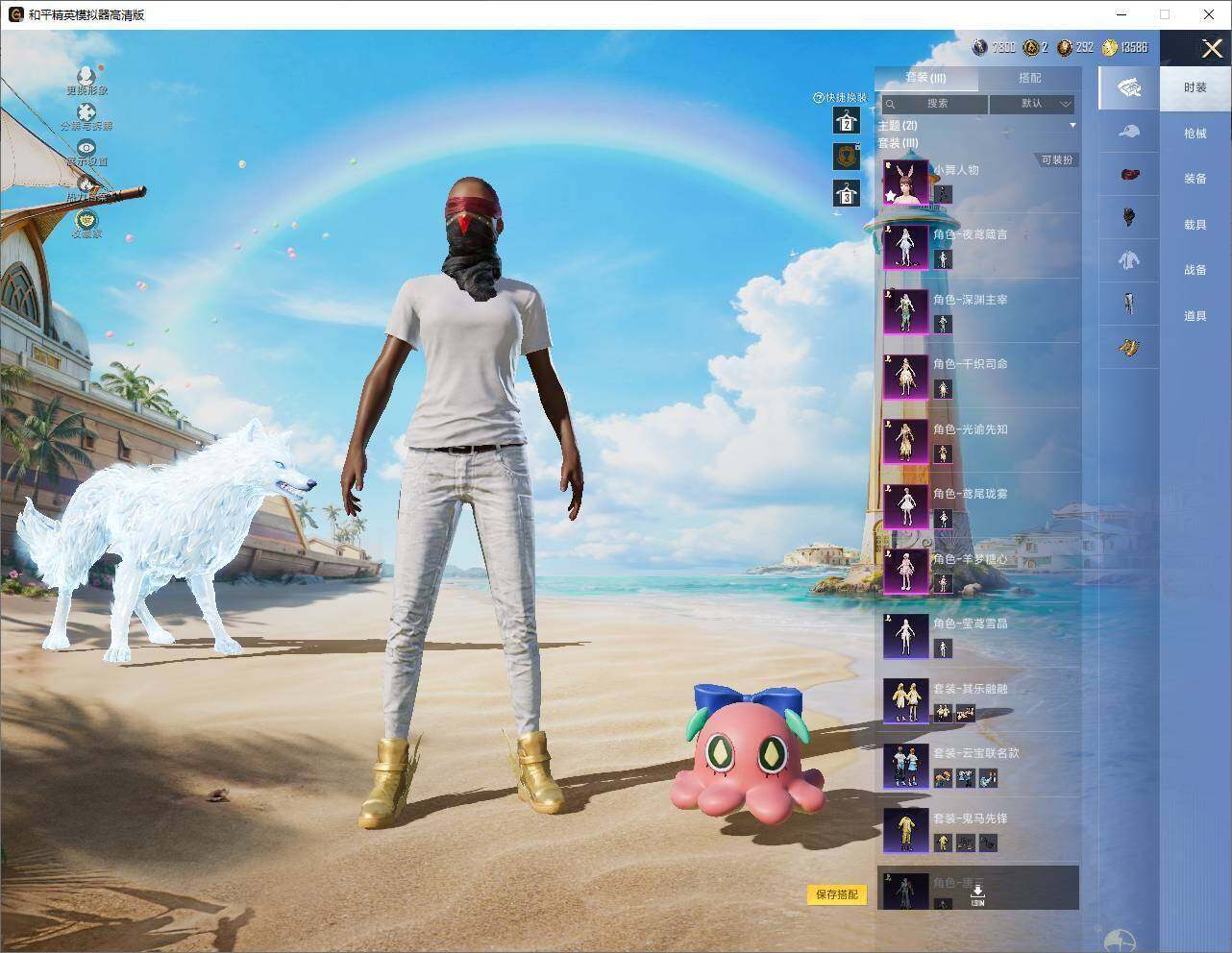Open the 更换形象 change appearance icon
This screenshot has height=953, width=1232.
[x=86, y=76]
